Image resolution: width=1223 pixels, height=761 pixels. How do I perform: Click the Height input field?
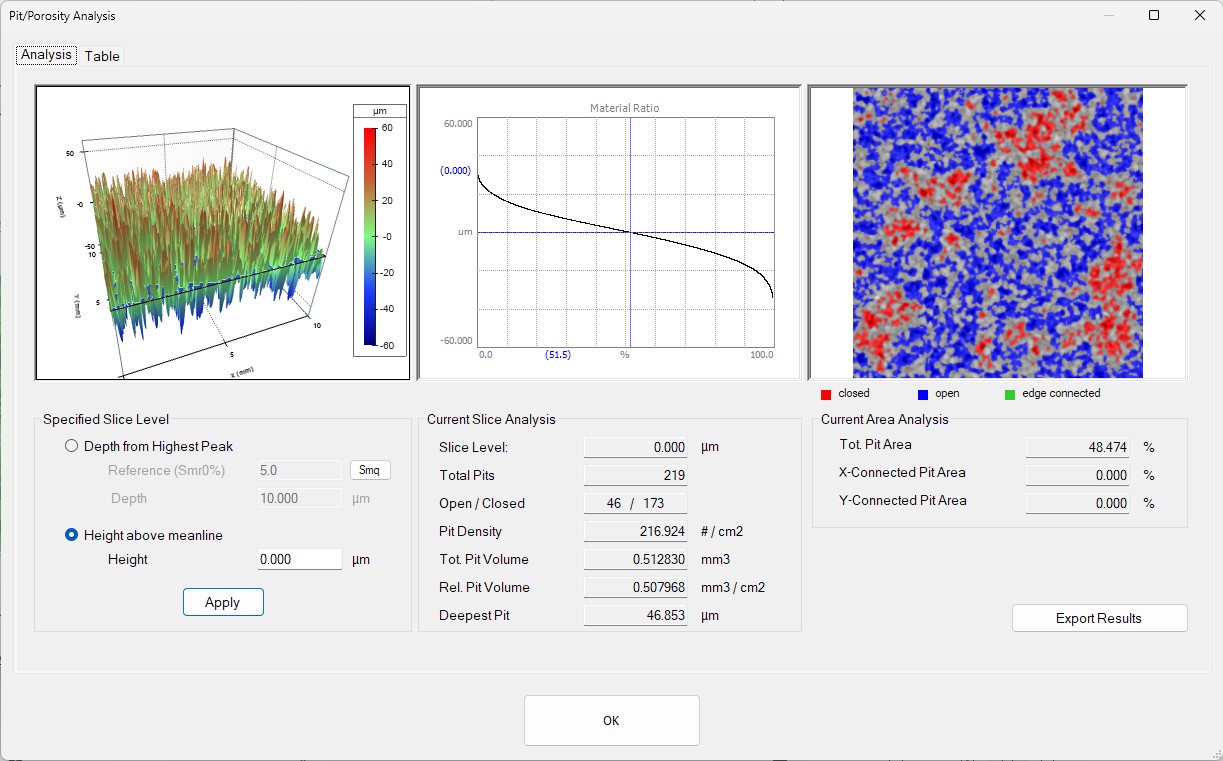point(298,559)
